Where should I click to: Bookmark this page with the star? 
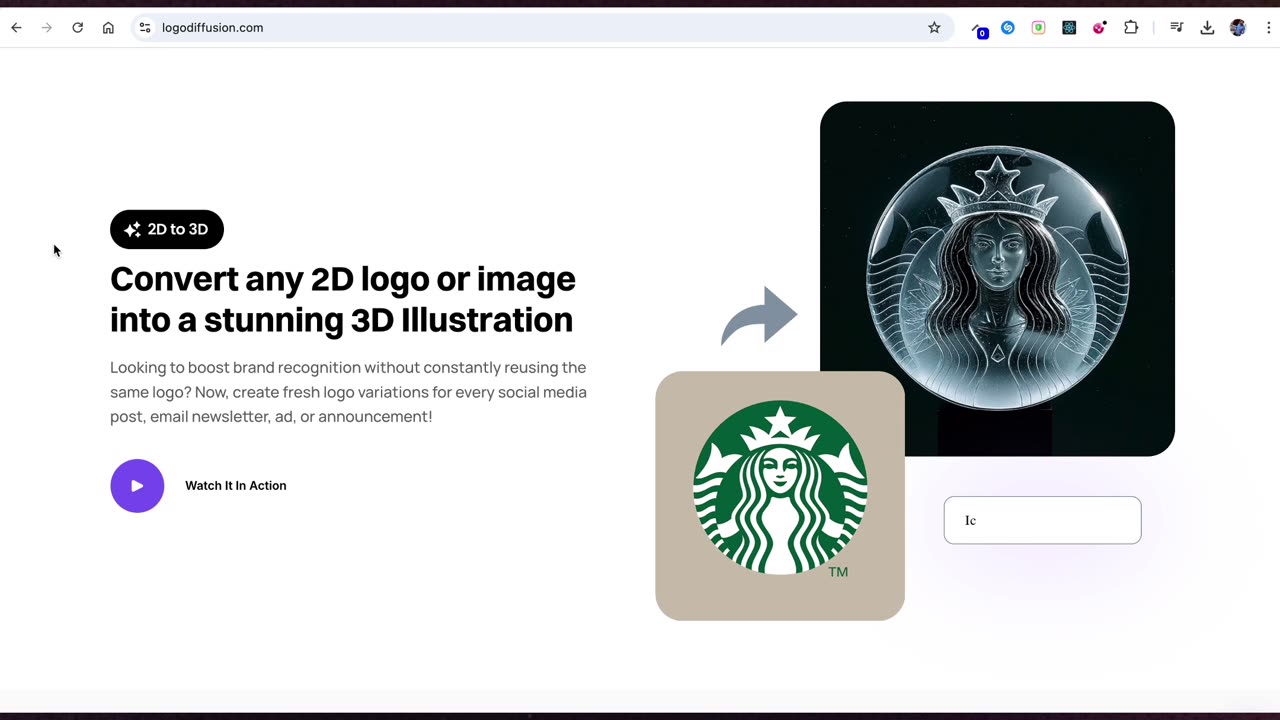[x=934, y=28]
